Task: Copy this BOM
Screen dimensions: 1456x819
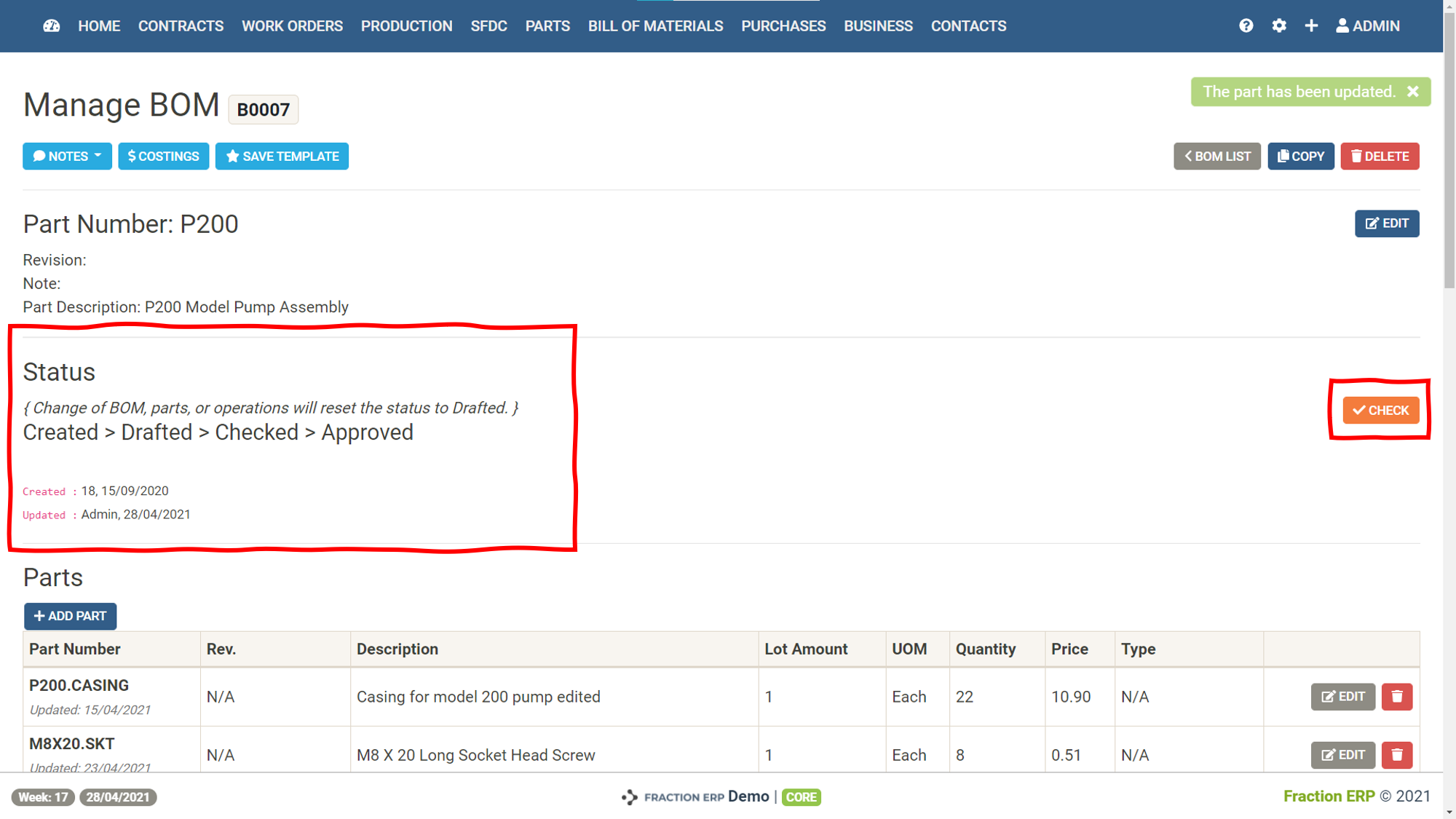Action: [x=1300, y=157]
